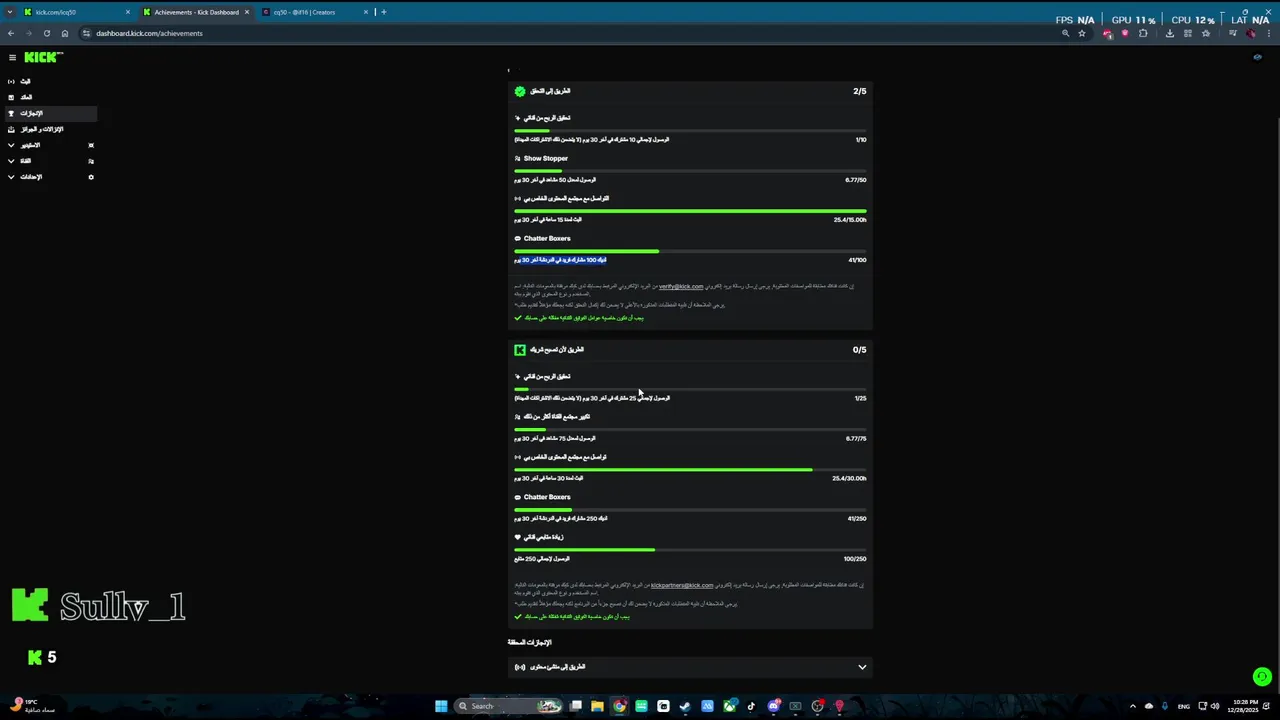This screenshot has width=1280, height=720.
Task: Click the 41/100 Chatter Boxers progress bar
Action: (690, 250)
